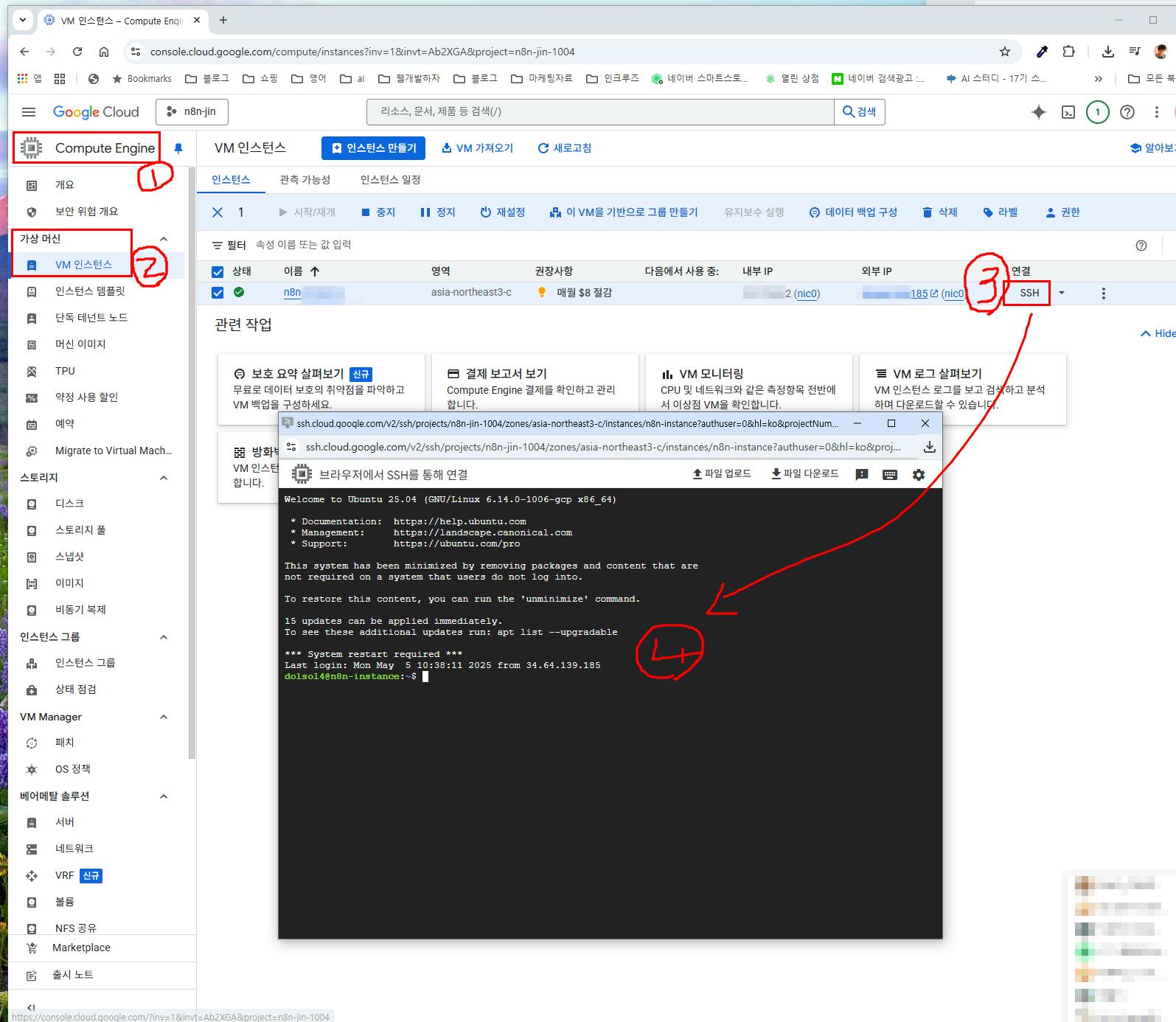This screenshot has width=1176, height=1022.
Task: Switch to the 인스턴스 tab
Action: [x=231, y=179]
